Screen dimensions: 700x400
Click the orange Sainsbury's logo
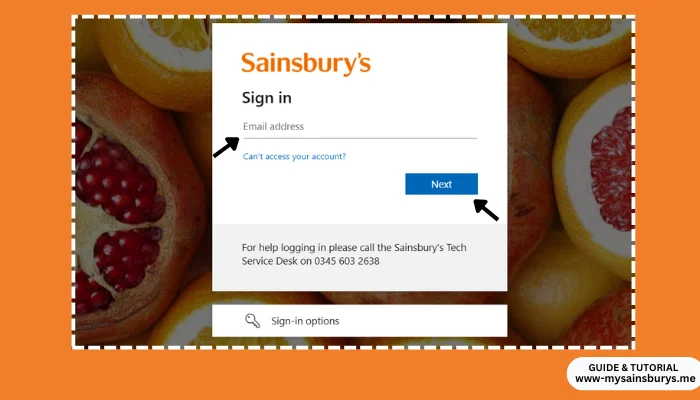point(306,63)
